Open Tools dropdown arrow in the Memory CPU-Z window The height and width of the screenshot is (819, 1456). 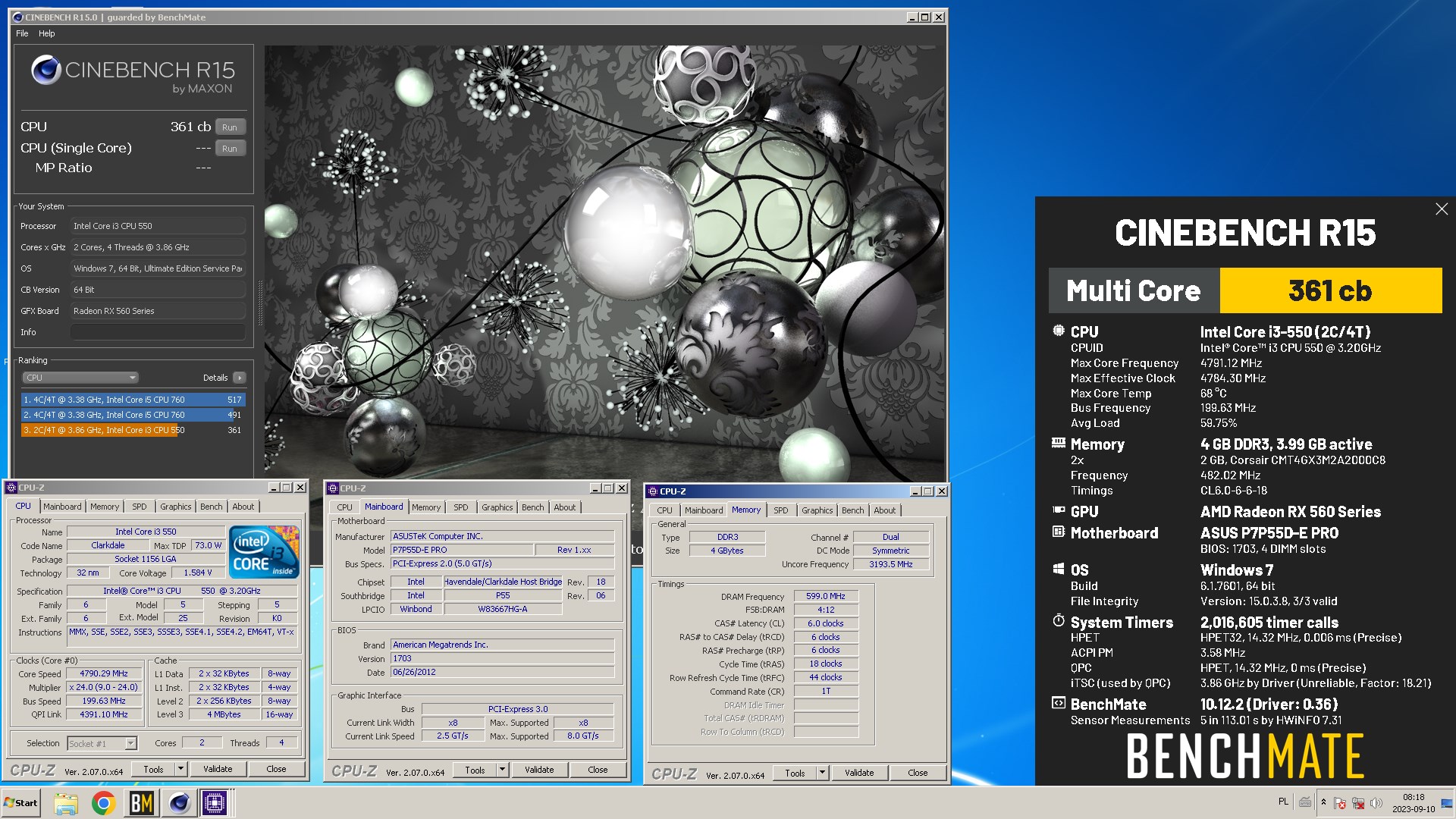point(822,773)
